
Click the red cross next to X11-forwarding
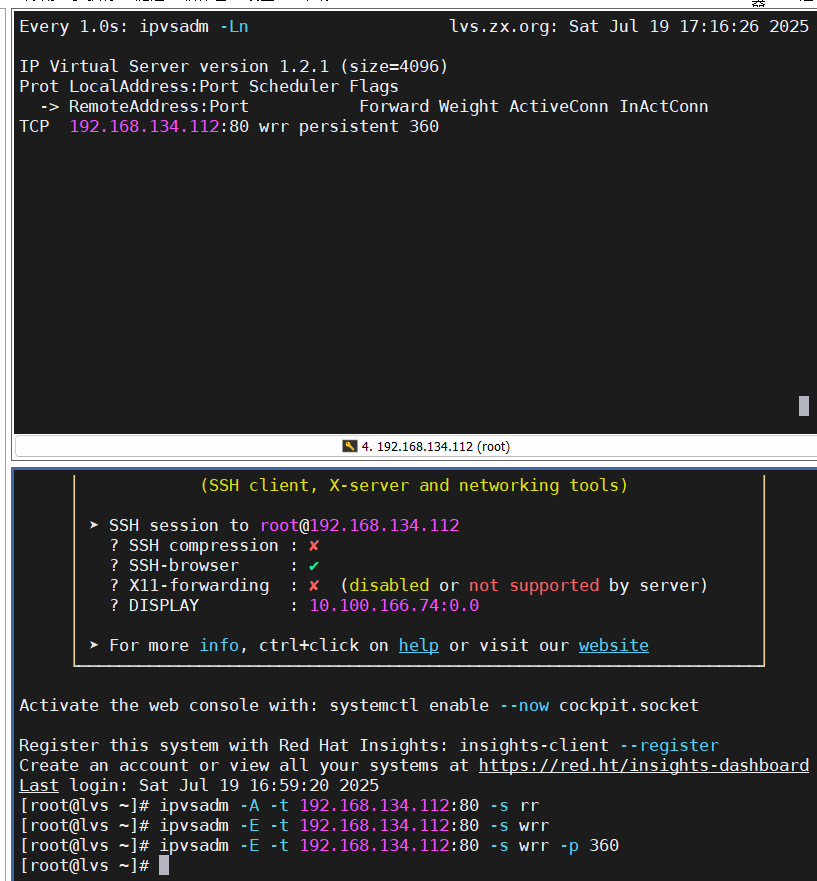click(x=314, y=585)
